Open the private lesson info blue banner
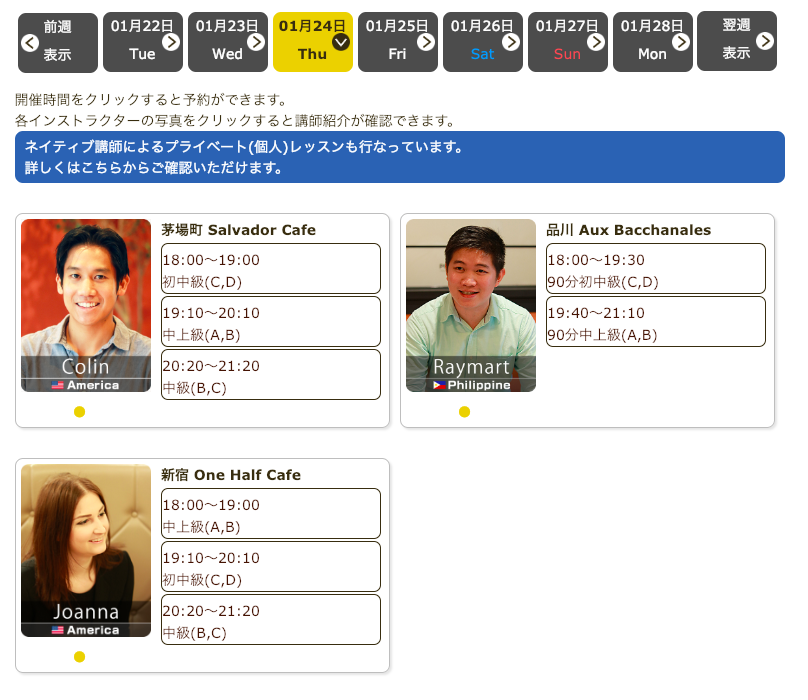The width and height of the screenshot is (808, 700). pos(400,157)
